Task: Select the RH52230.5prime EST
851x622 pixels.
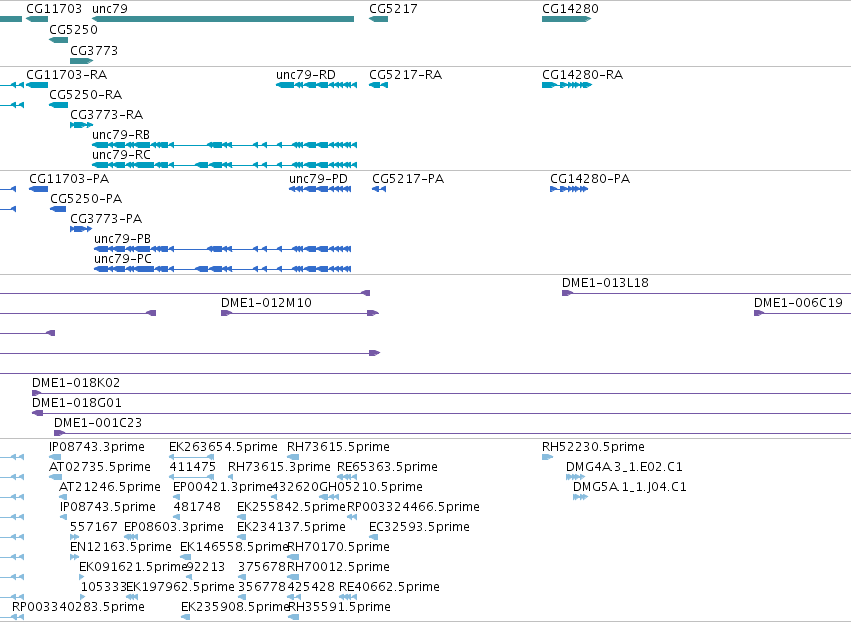Action: click(547, 457)
